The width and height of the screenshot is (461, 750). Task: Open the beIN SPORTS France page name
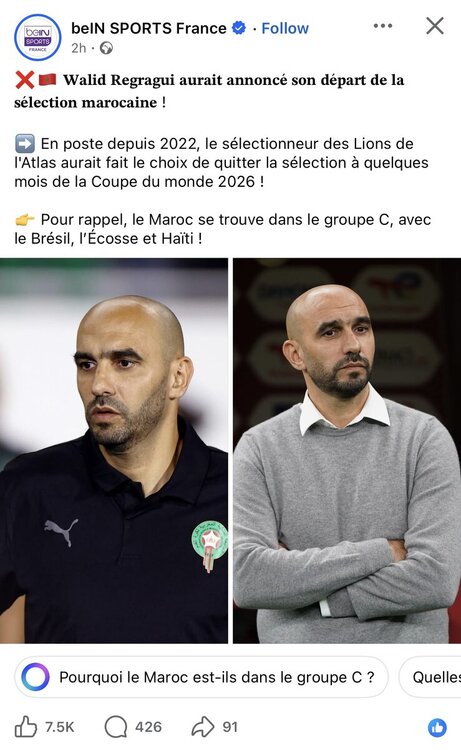click(x=149, y=28)
